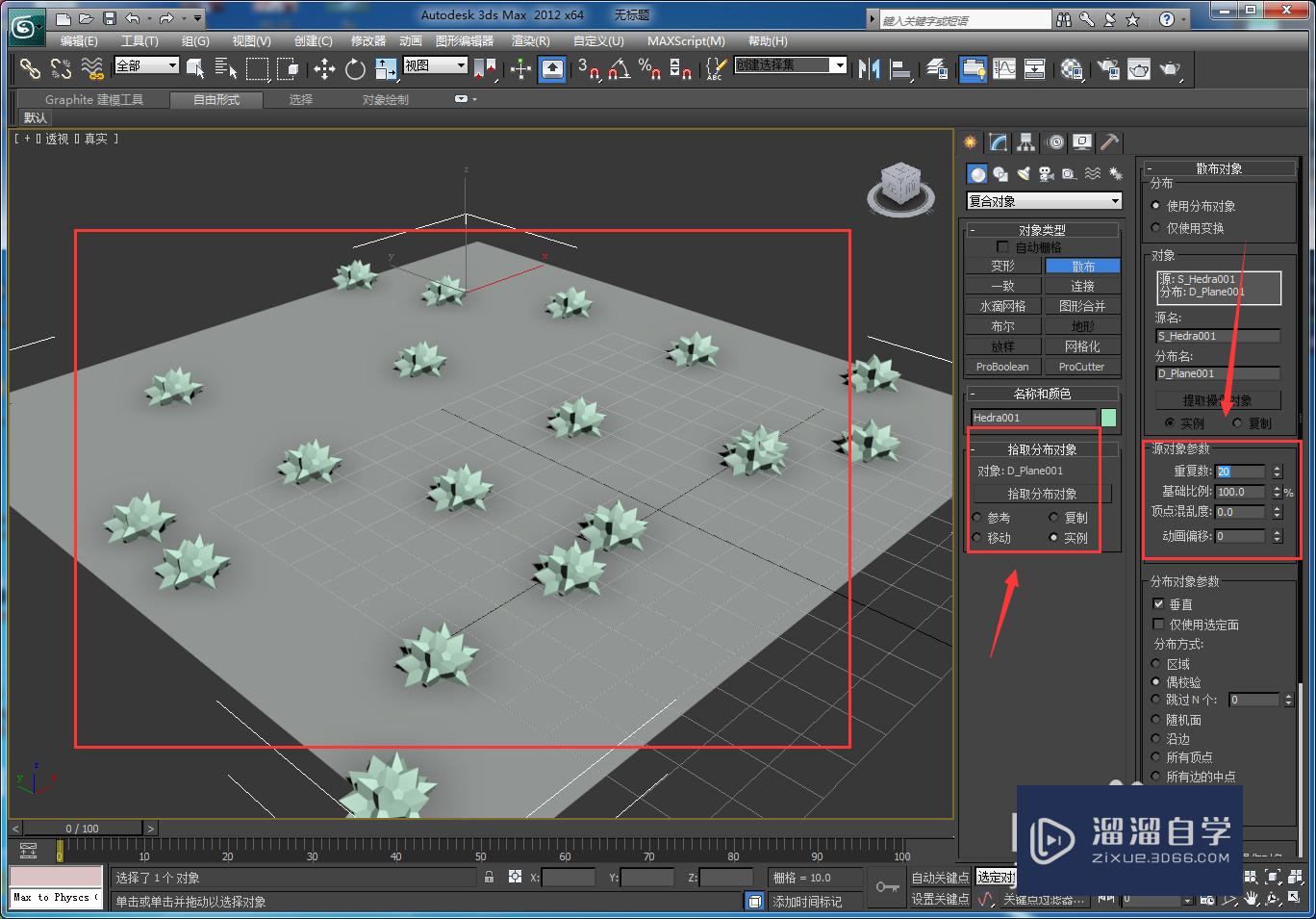Select the 区域 distribution method
Image resolution: width=1316 pixels, height=919 pixels.
click(1156, 664)
